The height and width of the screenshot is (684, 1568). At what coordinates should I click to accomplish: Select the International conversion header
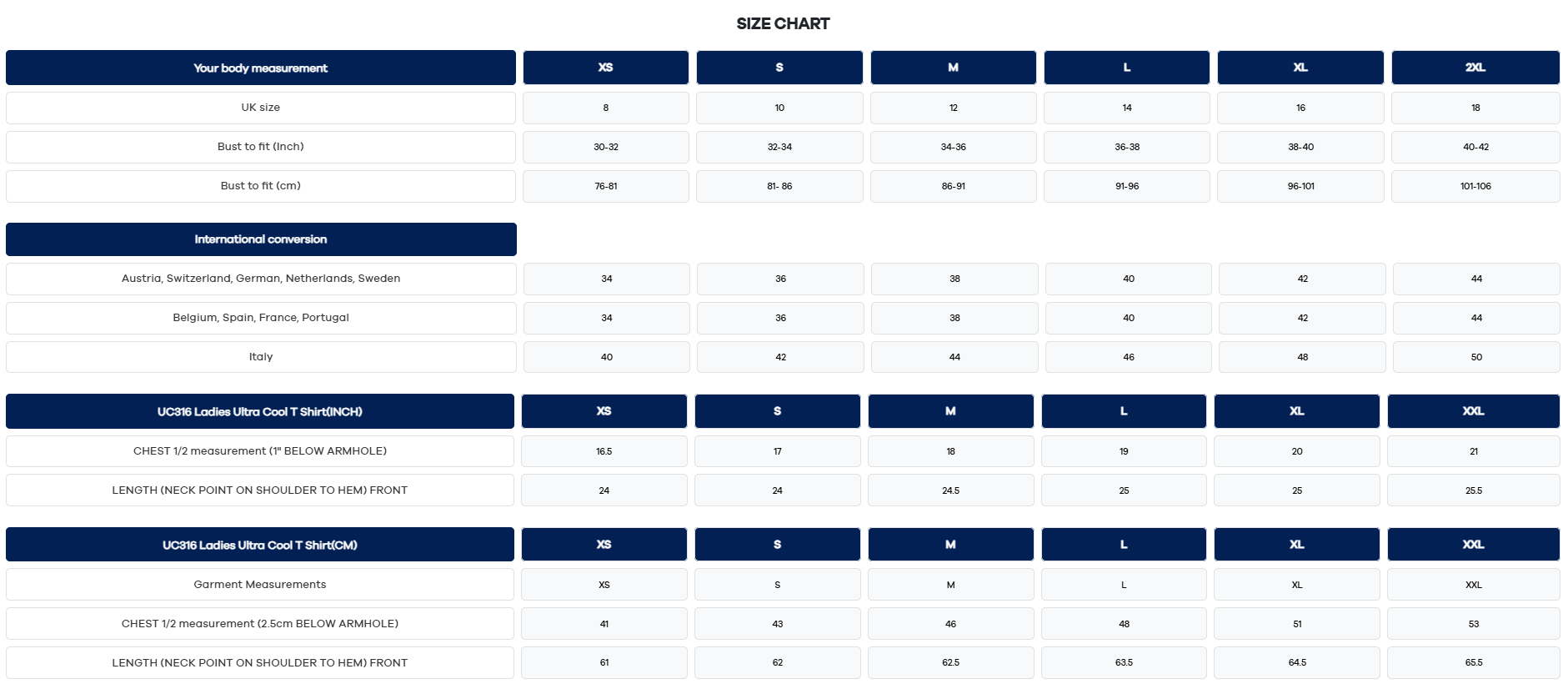[x=260, y=239]
